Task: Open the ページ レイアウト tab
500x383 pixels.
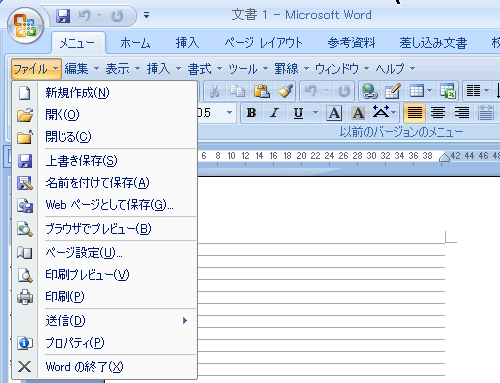Action: [263, 43]
